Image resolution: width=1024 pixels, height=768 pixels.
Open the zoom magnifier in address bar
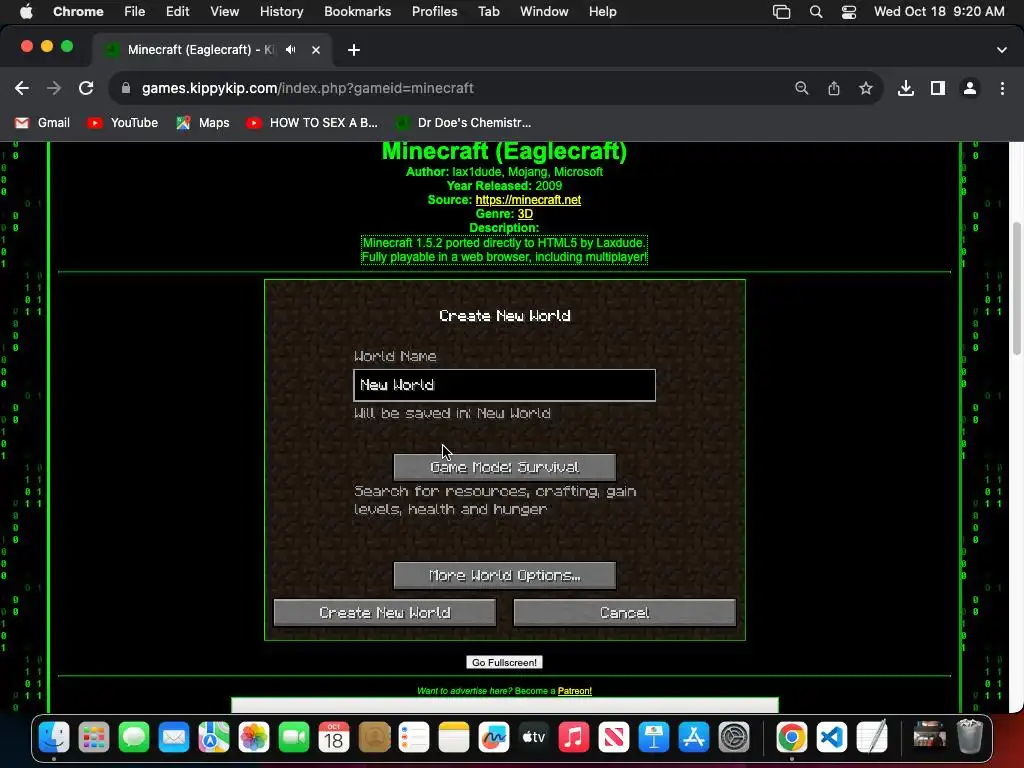click(801, 88)
